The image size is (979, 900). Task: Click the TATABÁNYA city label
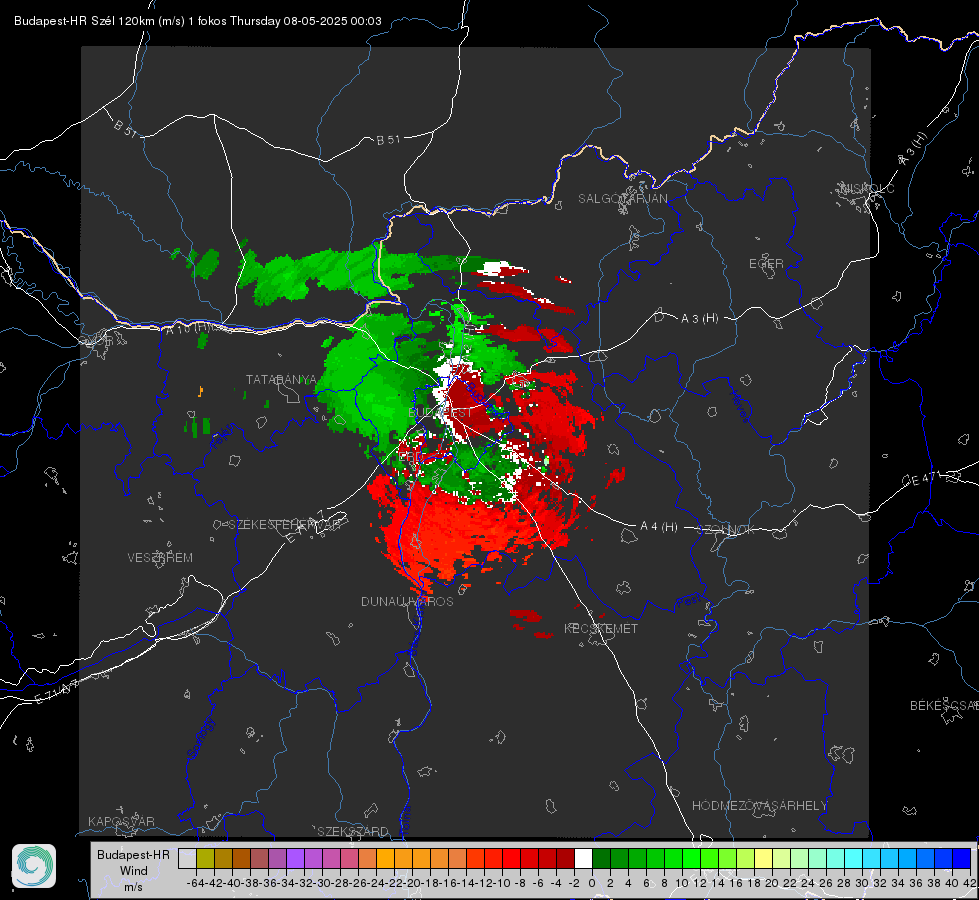click(x=281, y=380)
